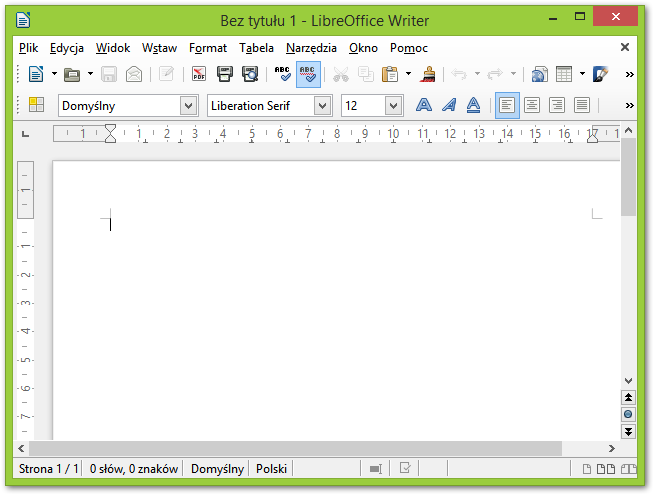The image size is (654, 495).
Task: Click the vertical scrollbar thumb
Action: point(628,177)
